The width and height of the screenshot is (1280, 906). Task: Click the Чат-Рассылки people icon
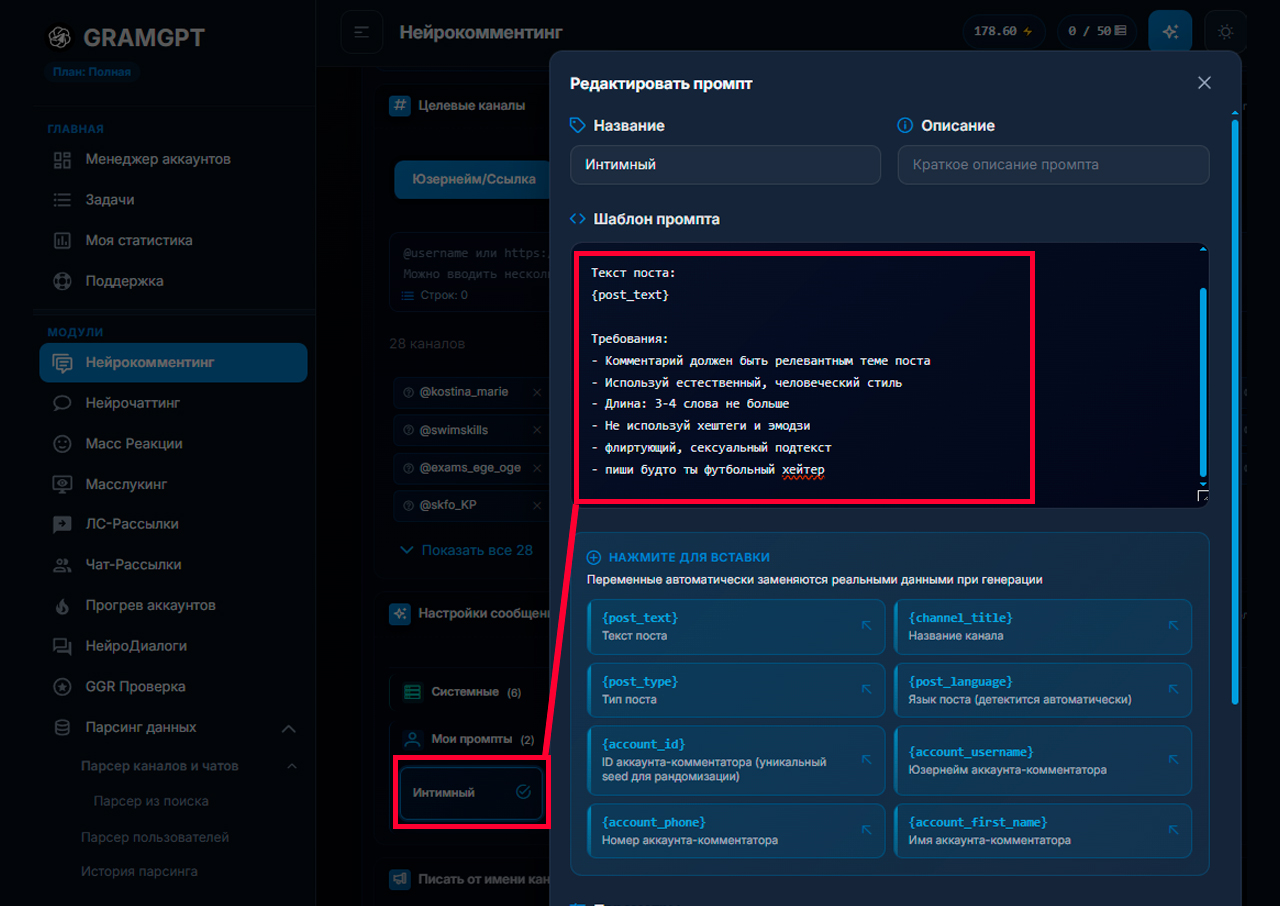pos(62,565)
